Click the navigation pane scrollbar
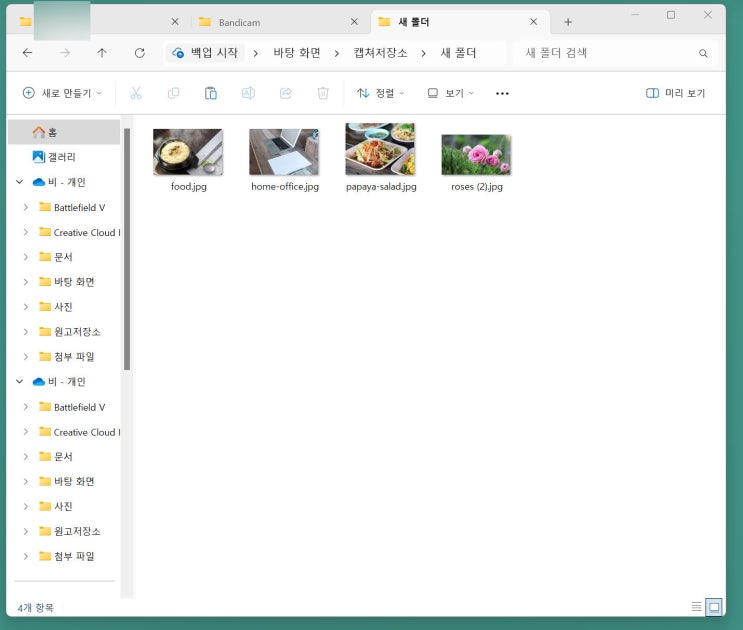The width and height of the screenshot is (743, 630). (127, 249)
